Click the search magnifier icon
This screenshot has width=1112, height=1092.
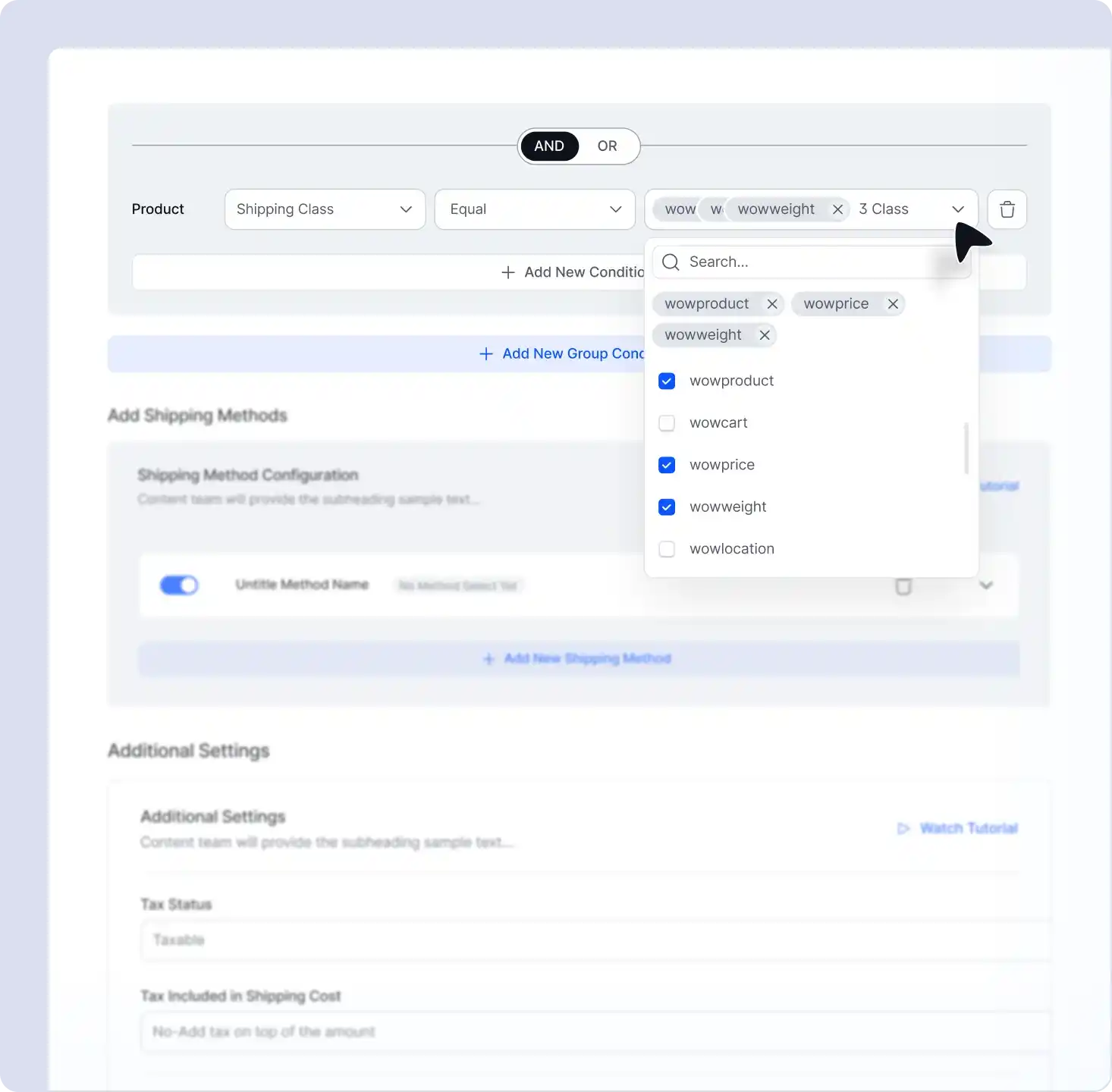tap(671, 262)
